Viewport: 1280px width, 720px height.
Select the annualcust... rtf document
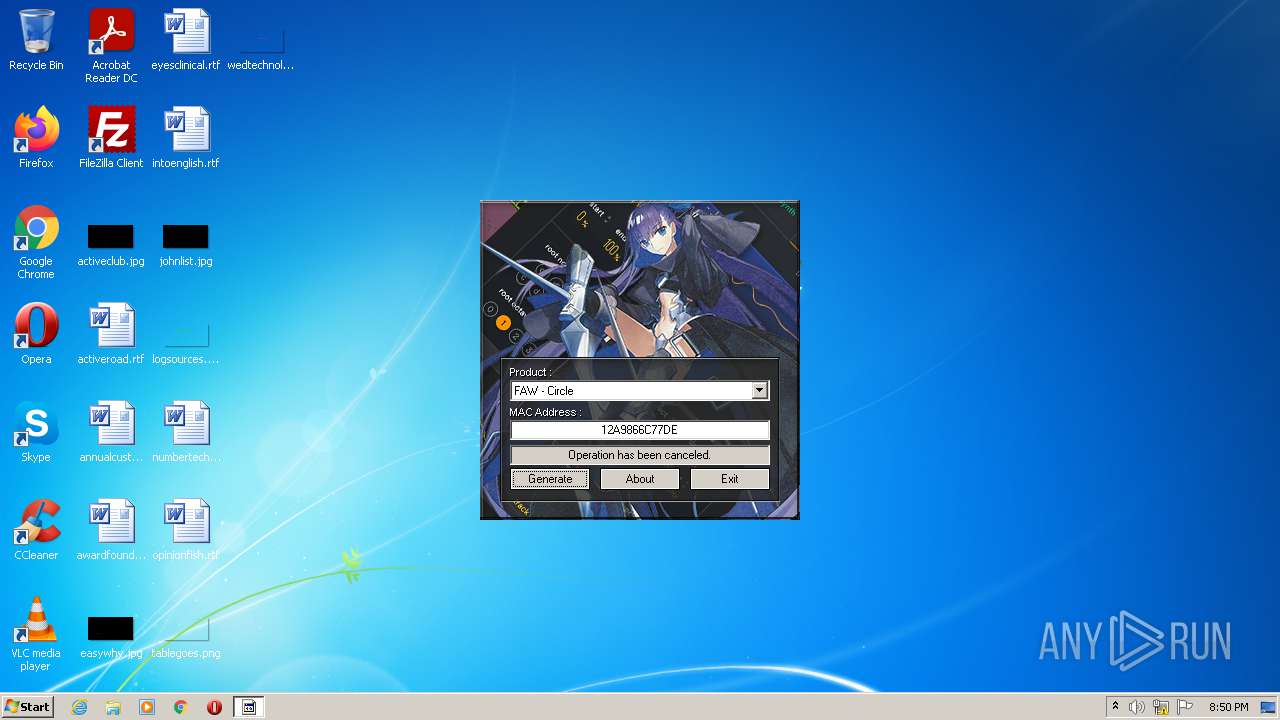(111, 432)
